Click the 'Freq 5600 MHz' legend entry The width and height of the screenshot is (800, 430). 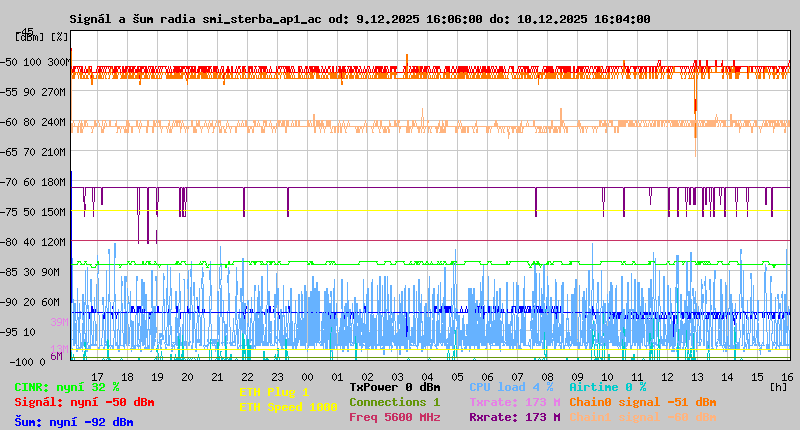tap(395, 417)
